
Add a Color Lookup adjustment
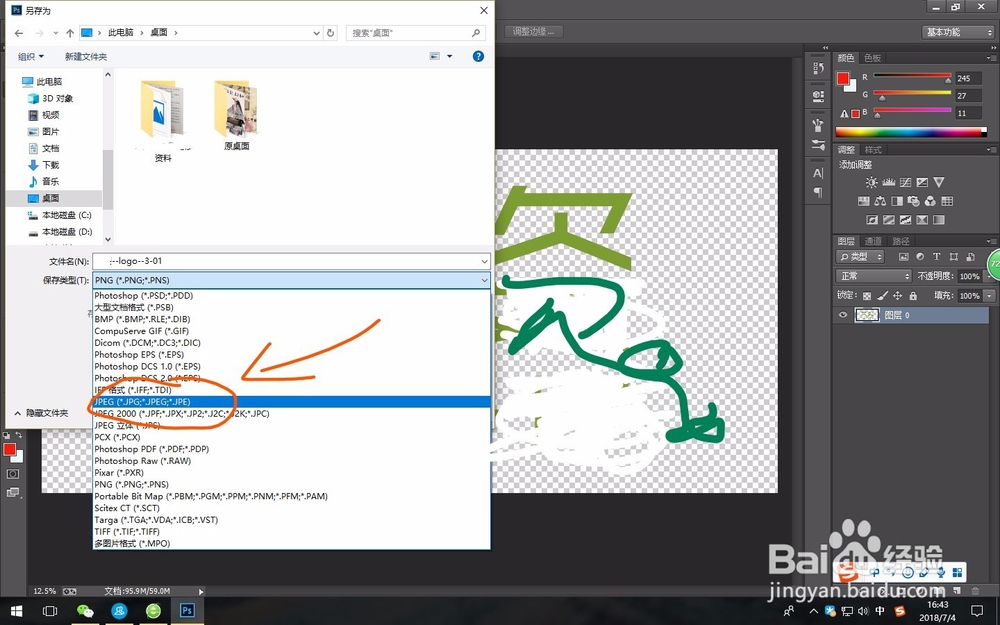coord(947,201)
